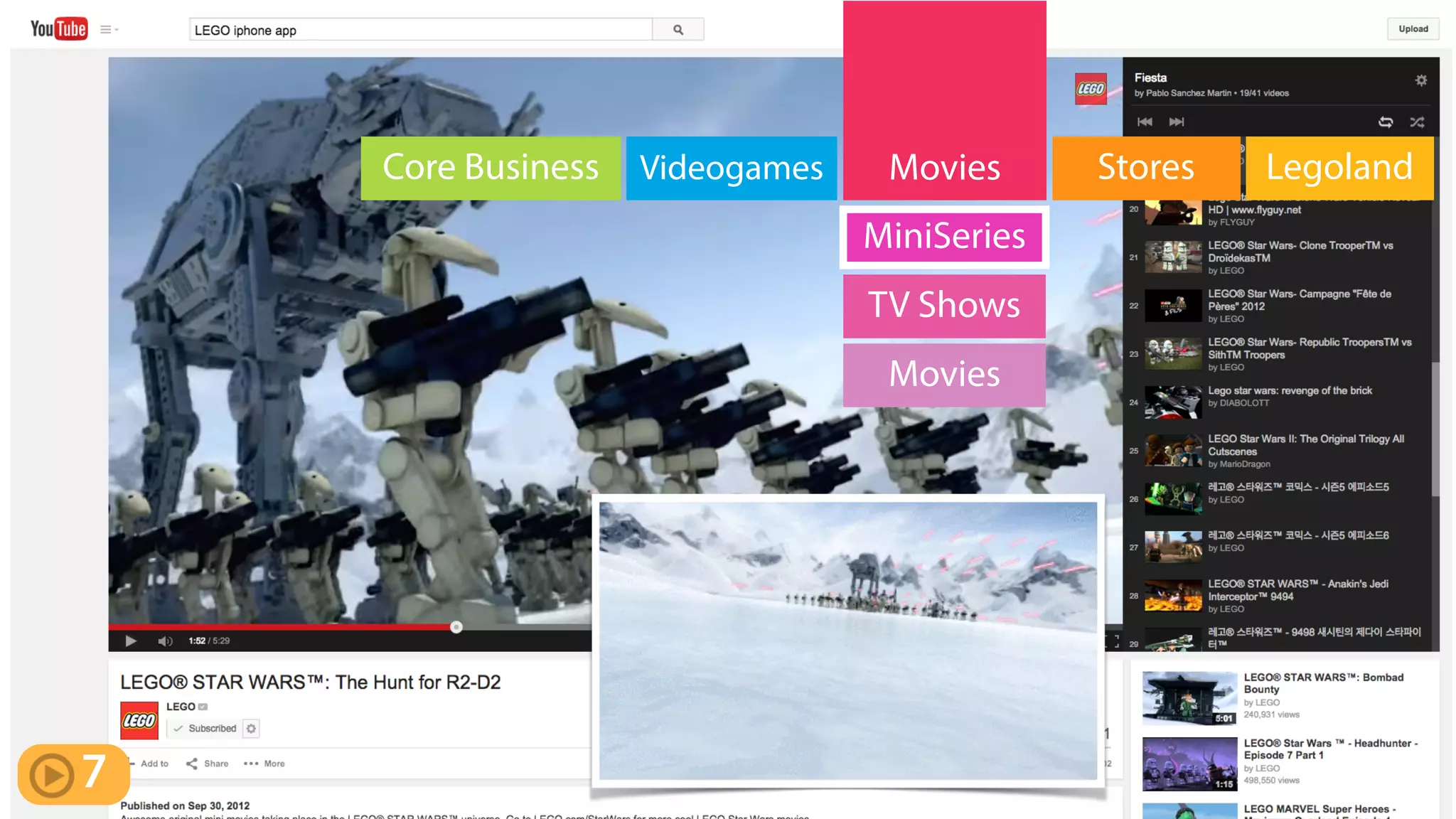
Task: Select the Core Business tile
Action: 491,168
